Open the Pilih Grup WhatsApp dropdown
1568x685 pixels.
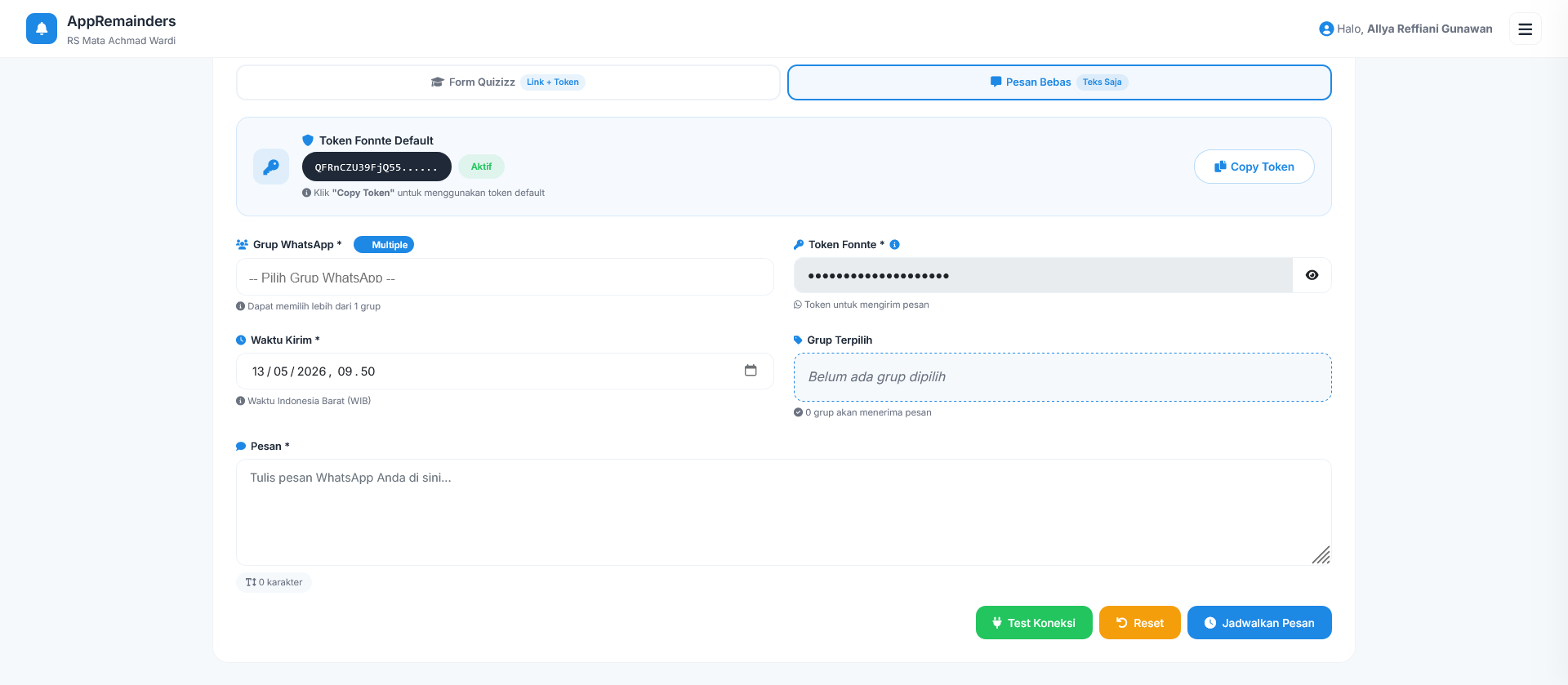point(505,277)
